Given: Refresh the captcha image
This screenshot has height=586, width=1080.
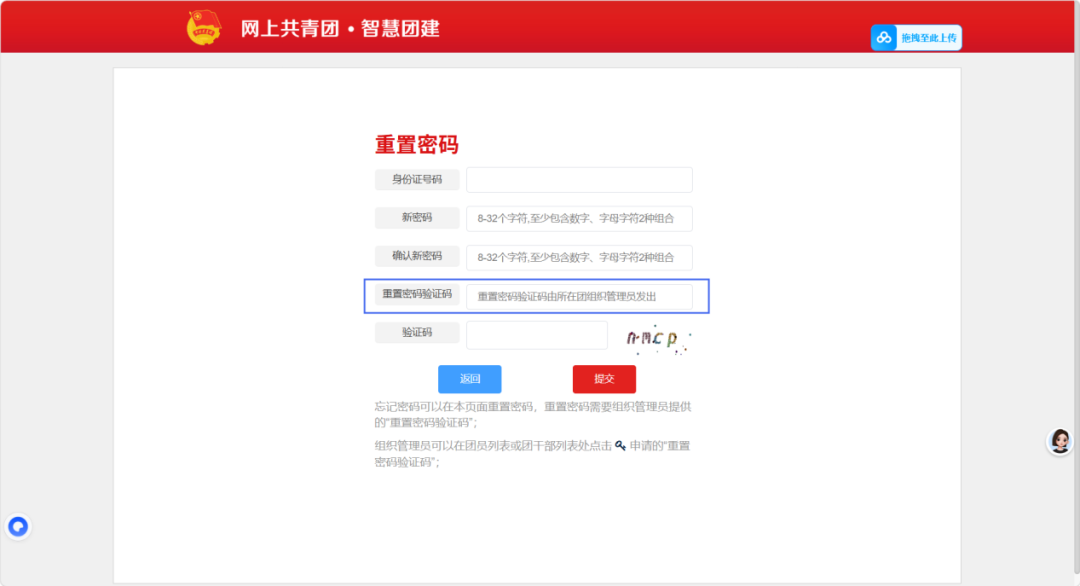Looking at the screenshot, I should tap(658, 338).
